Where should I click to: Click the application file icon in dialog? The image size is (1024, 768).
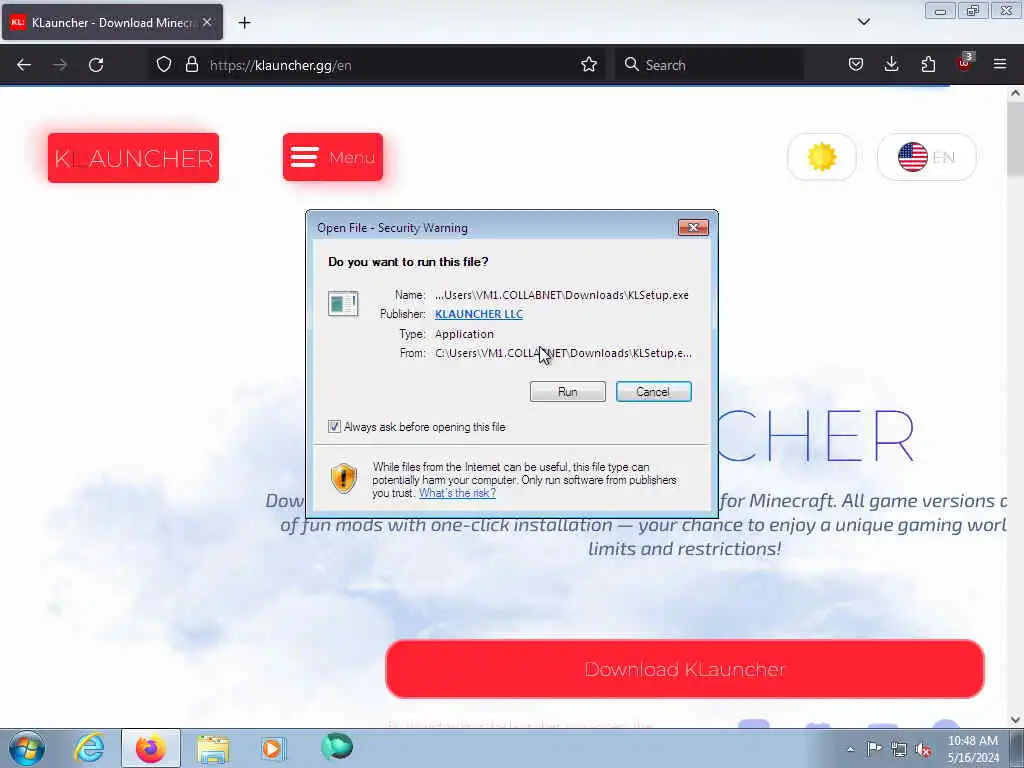pos(343,304)
